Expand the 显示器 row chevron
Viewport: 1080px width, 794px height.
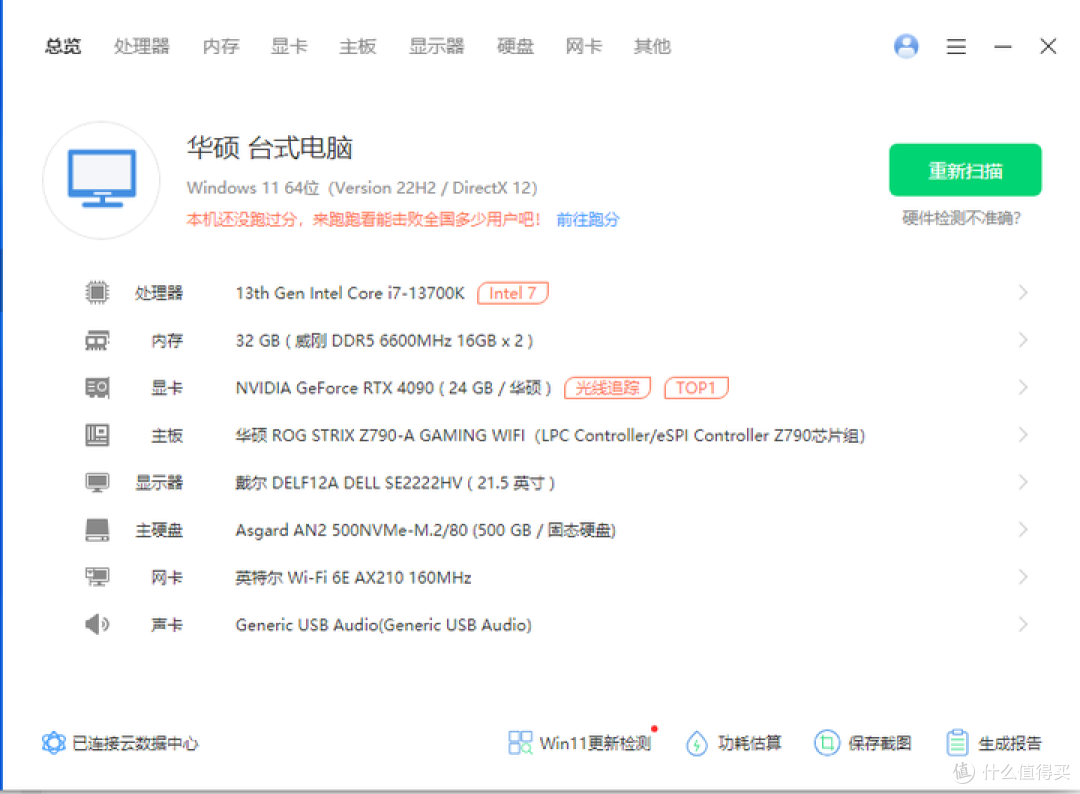1024,483
